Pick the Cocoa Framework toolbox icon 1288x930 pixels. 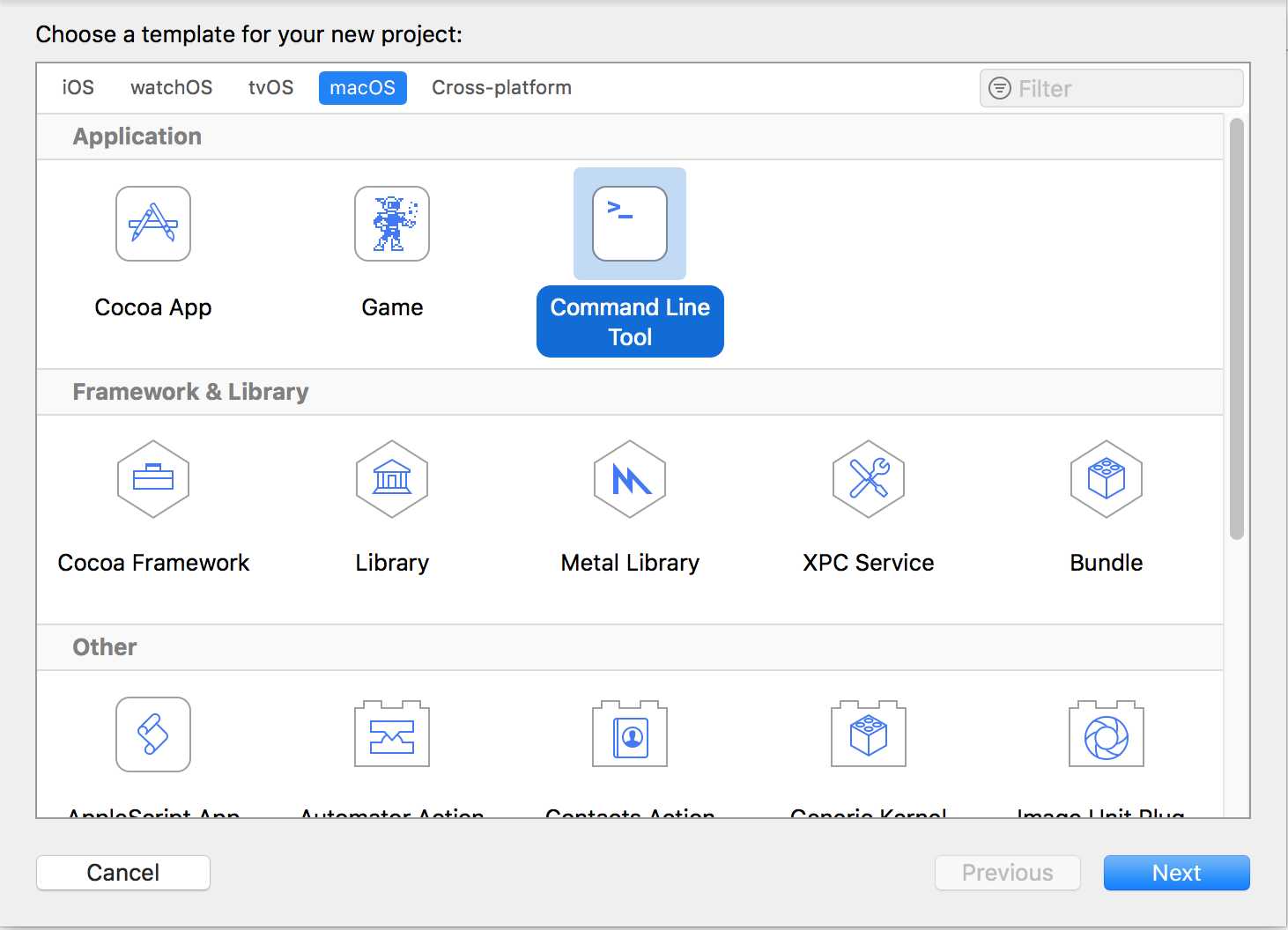[153, 479]
